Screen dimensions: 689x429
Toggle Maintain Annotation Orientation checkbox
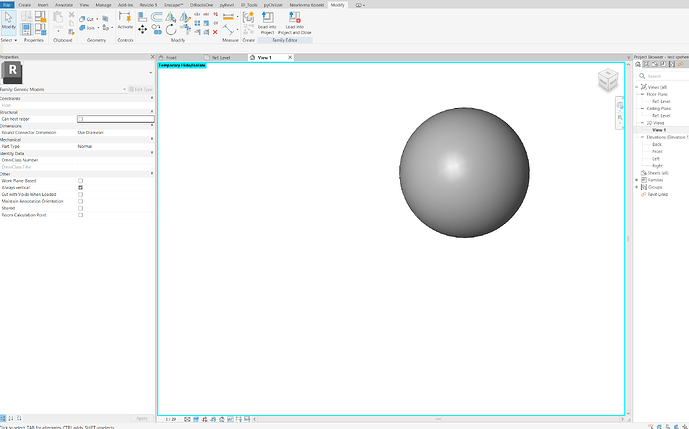(80, 201)
